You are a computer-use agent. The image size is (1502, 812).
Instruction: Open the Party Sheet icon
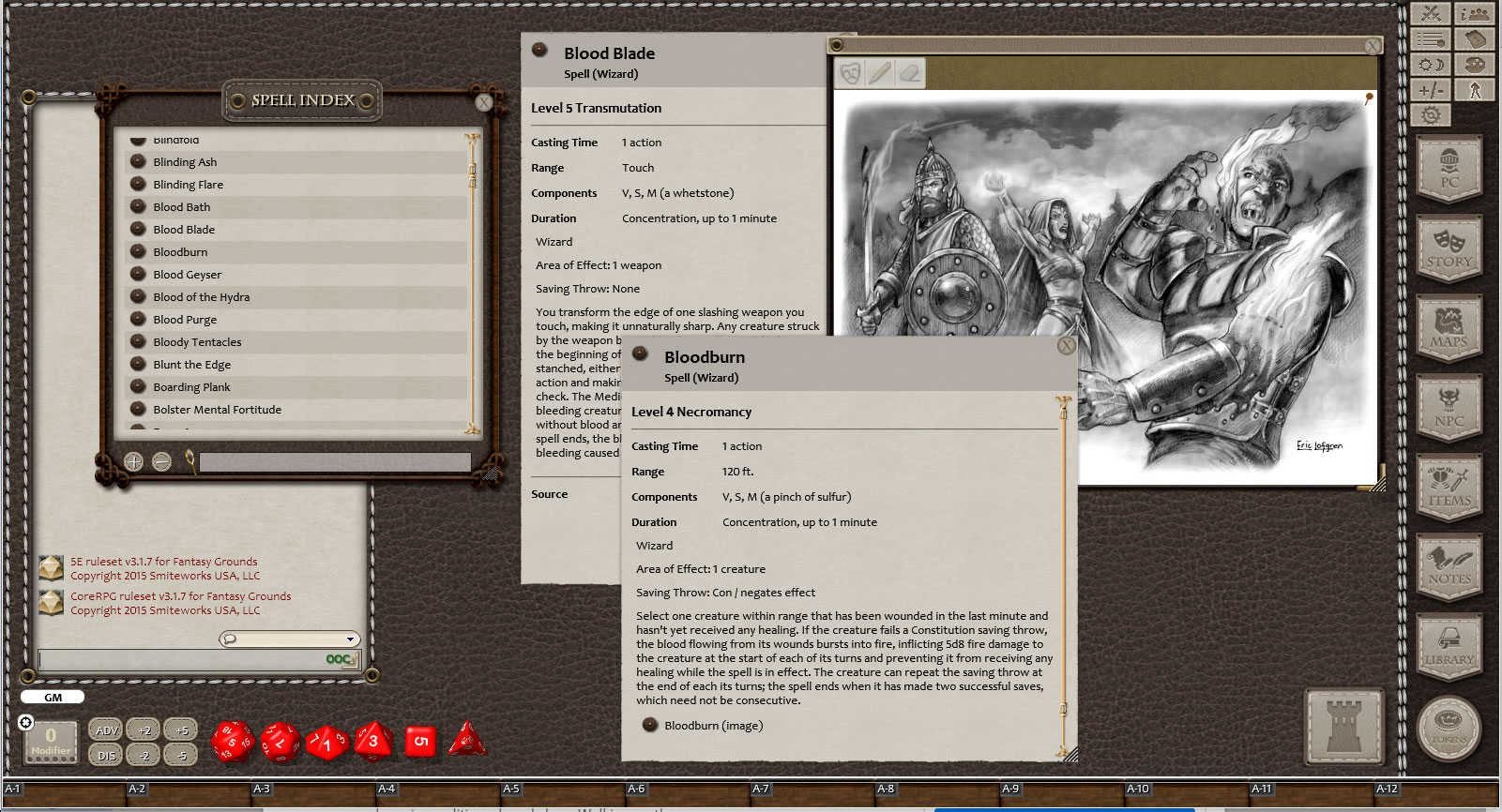pyautogui.click(x=1475, y=13)
